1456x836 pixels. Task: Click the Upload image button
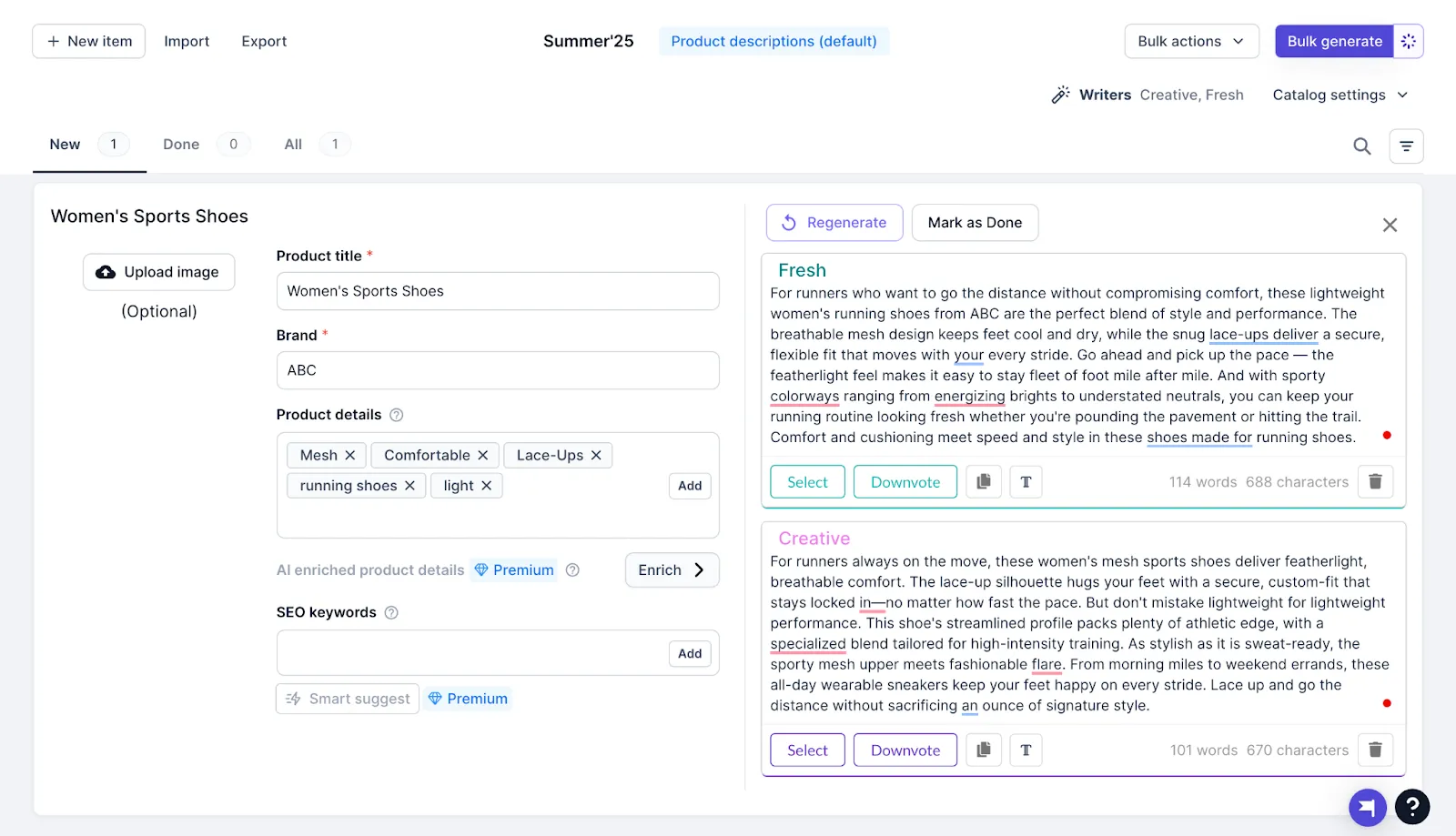coord(158,272)
